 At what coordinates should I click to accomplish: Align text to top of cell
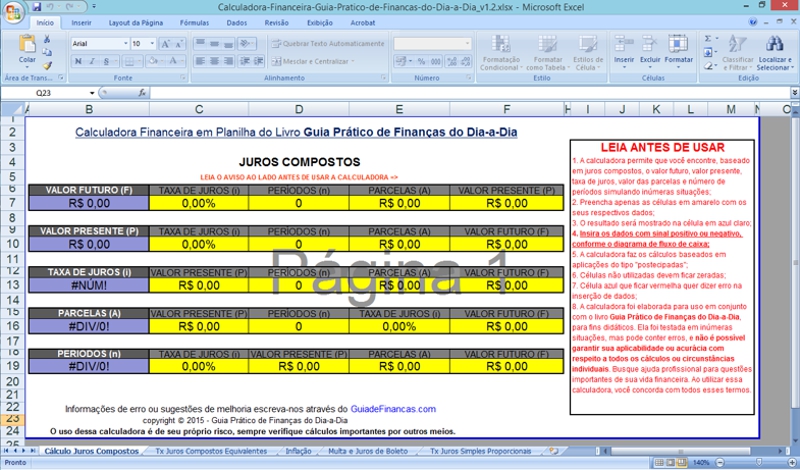(x=201, y=44)
